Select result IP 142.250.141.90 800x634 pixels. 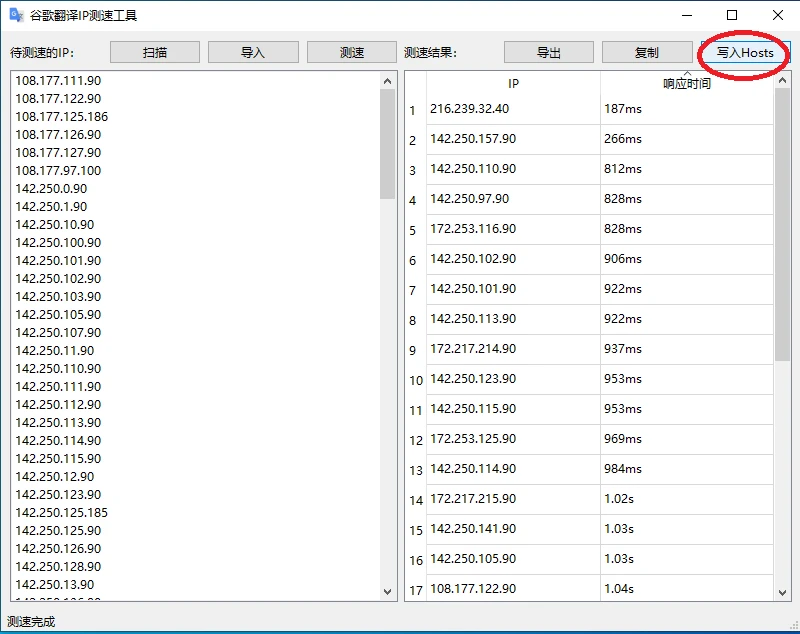coord(513,529)
